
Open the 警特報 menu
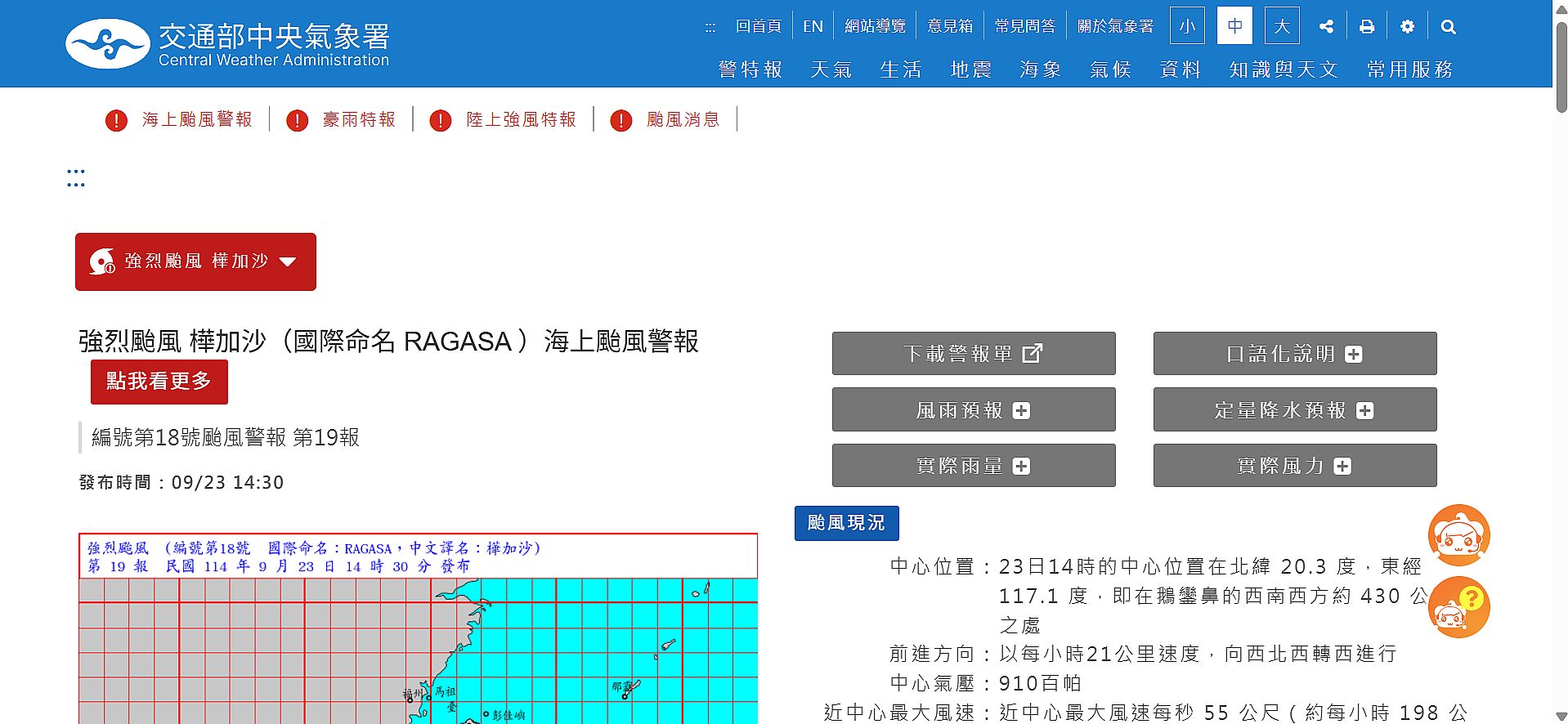point(750,70)
